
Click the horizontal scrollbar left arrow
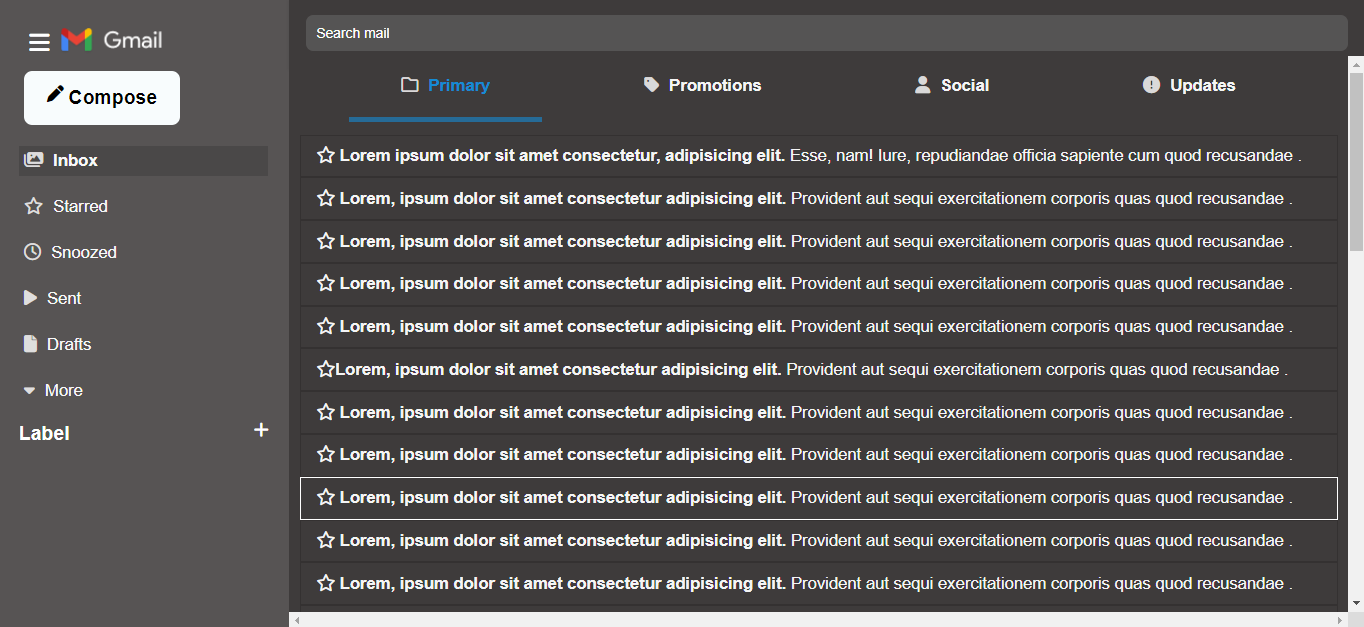[295, 620]
